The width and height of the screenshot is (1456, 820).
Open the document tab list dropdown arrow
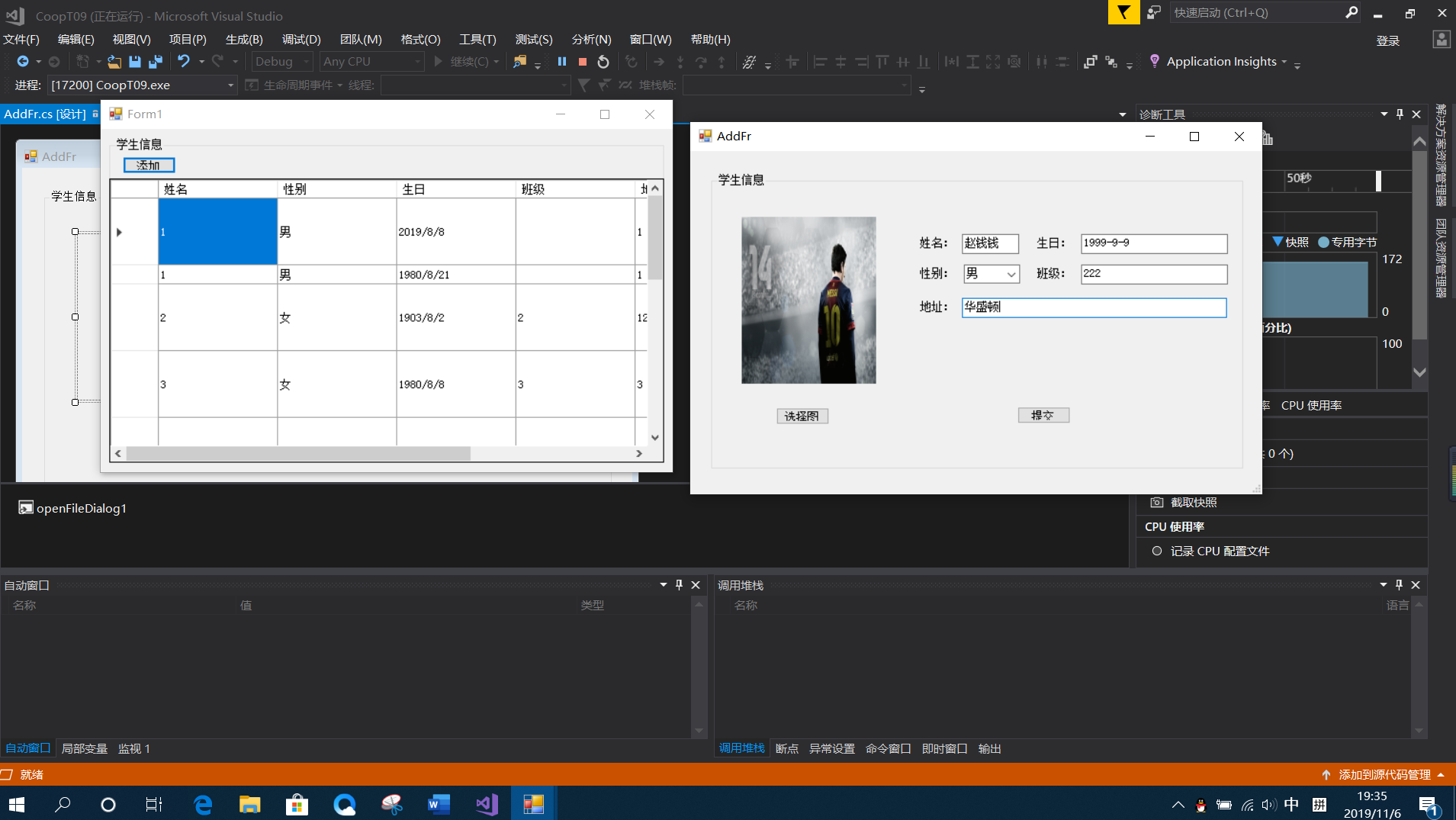click(x=1122, y=114)
